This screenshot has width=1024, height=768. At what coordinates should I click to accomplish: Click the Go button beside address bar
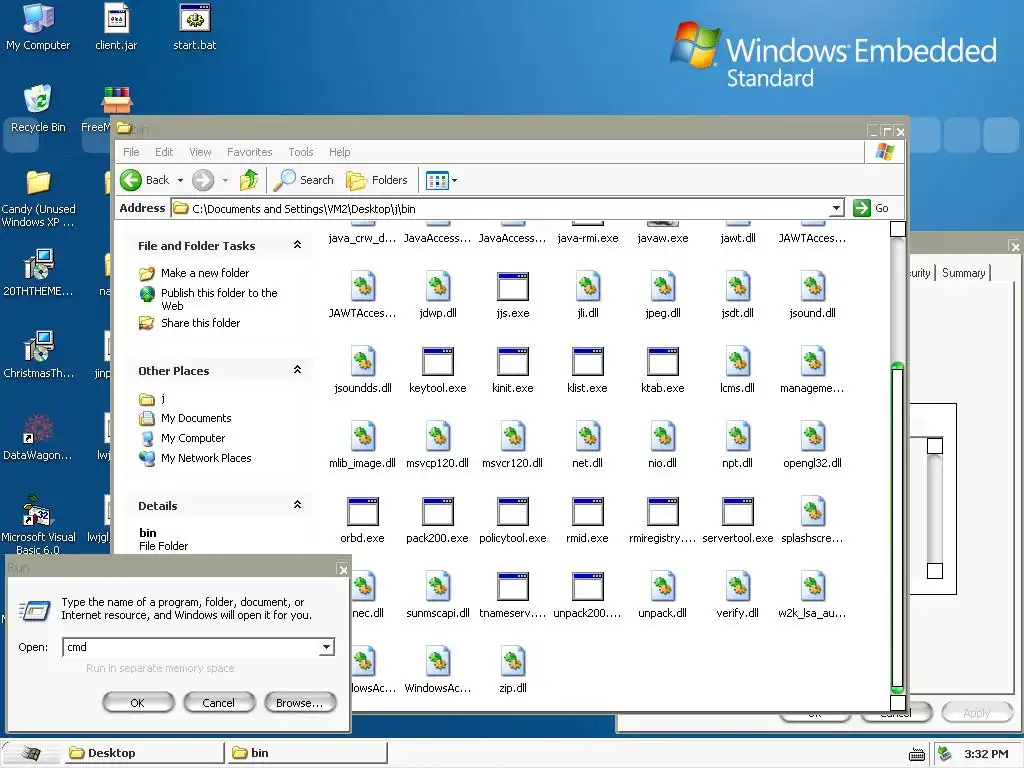coord(872,208)
